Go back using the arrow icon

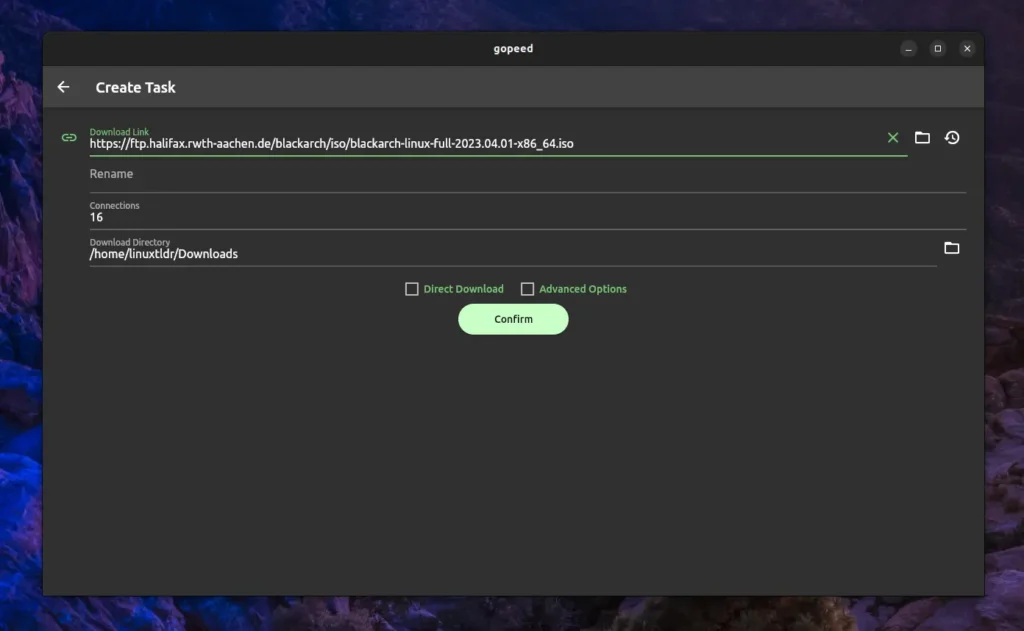(x=63, y=87)
